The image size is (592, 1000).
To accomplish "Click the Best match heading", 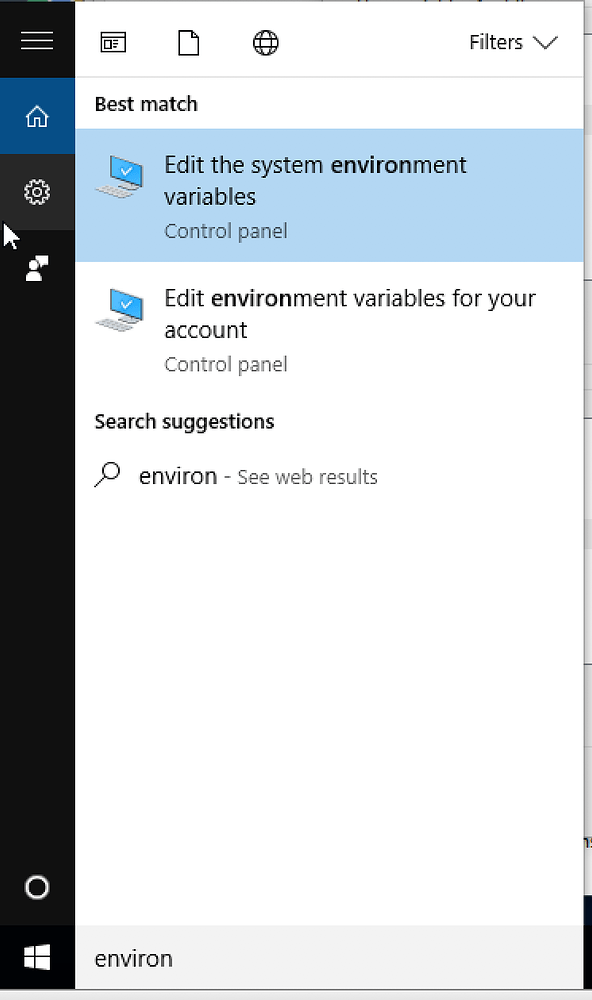I will (146, 104).
